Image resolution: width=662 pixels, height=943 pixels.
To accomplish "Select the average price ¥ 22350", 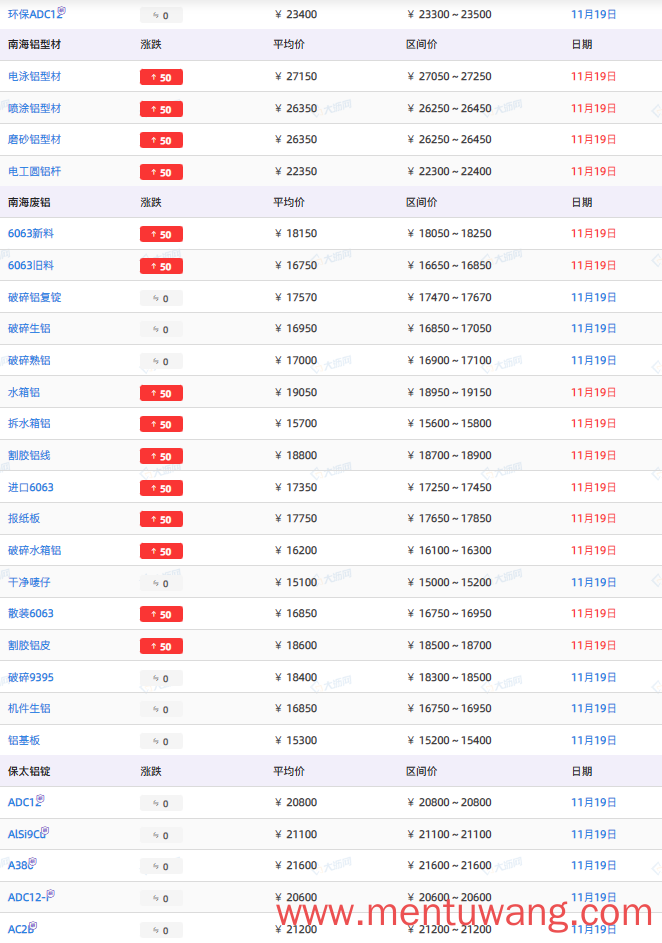I will click(x=296, y=171).
